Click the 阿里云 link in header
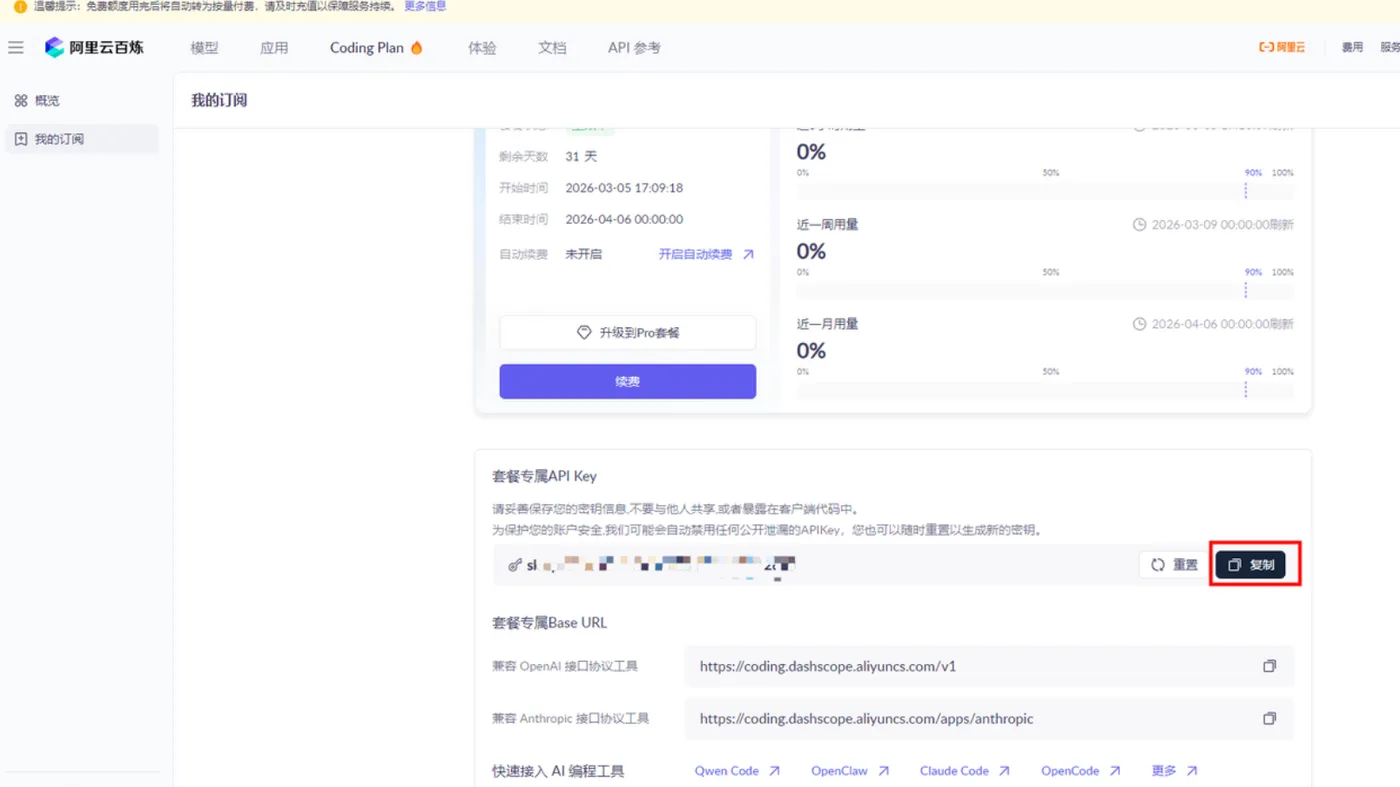Image resolution: width=1400 pixels, height=787 pixels. click(x=1282, y=47)
